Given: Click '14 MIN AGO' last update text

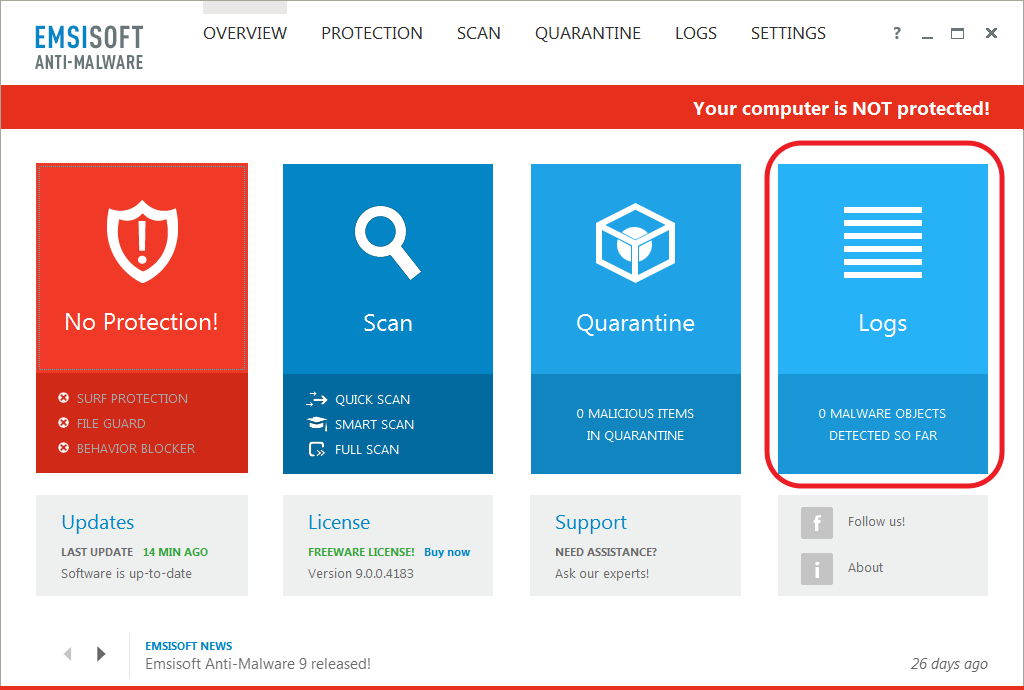Looking at the screenshot, I should 175,552.
